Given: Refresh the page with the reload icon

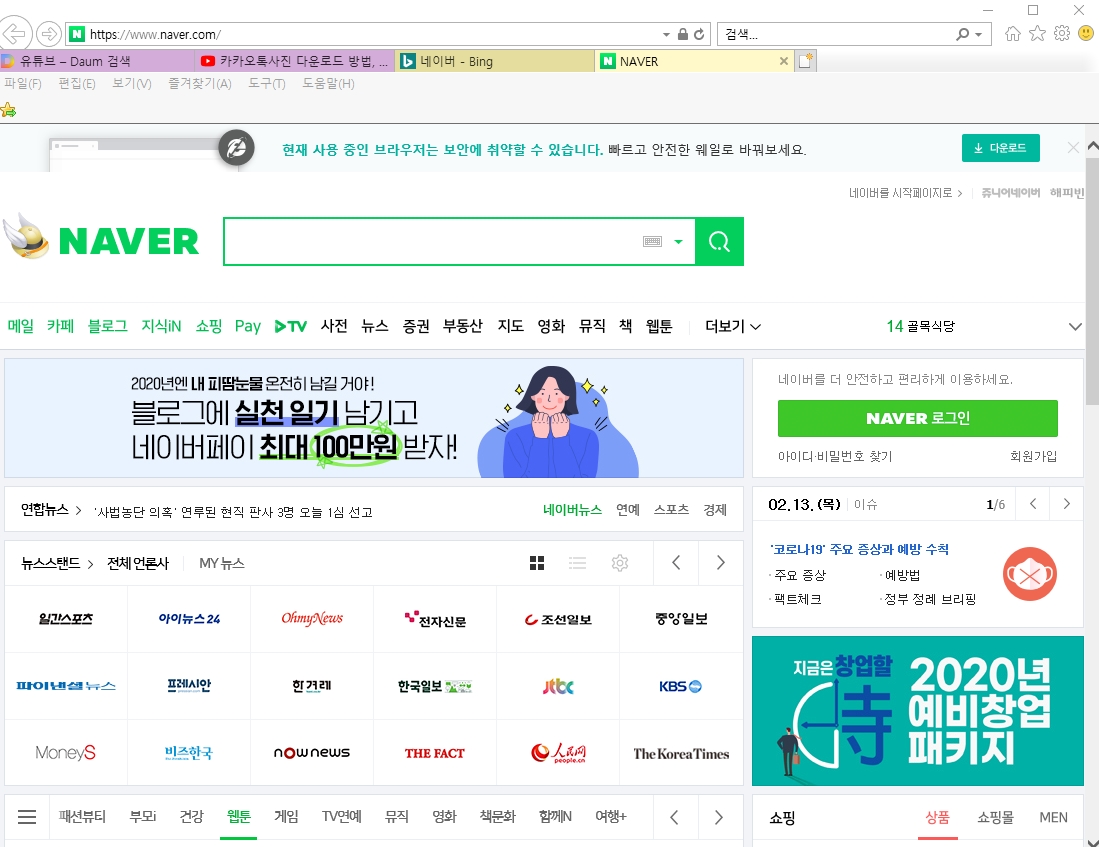Looking at the screenshot, I should tap(699, 34).
